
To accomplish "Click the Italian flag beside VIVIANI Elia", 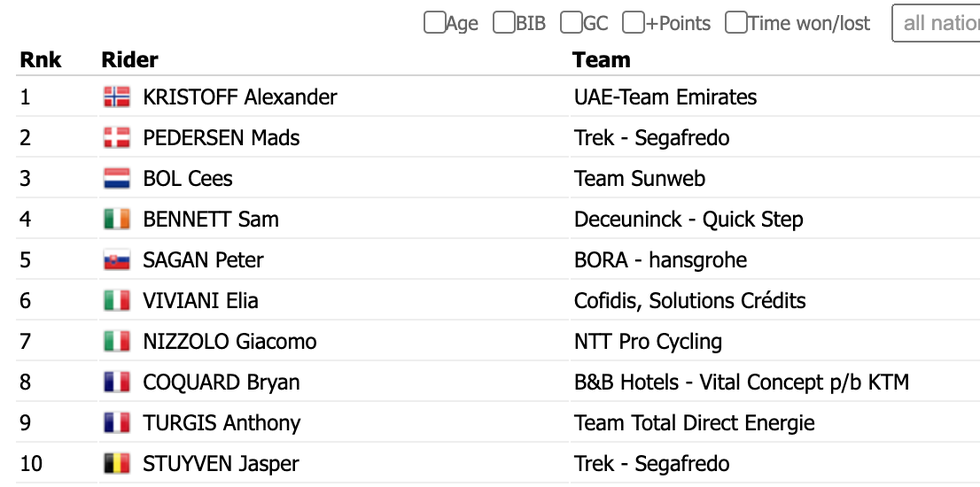I will pos(117,301).
